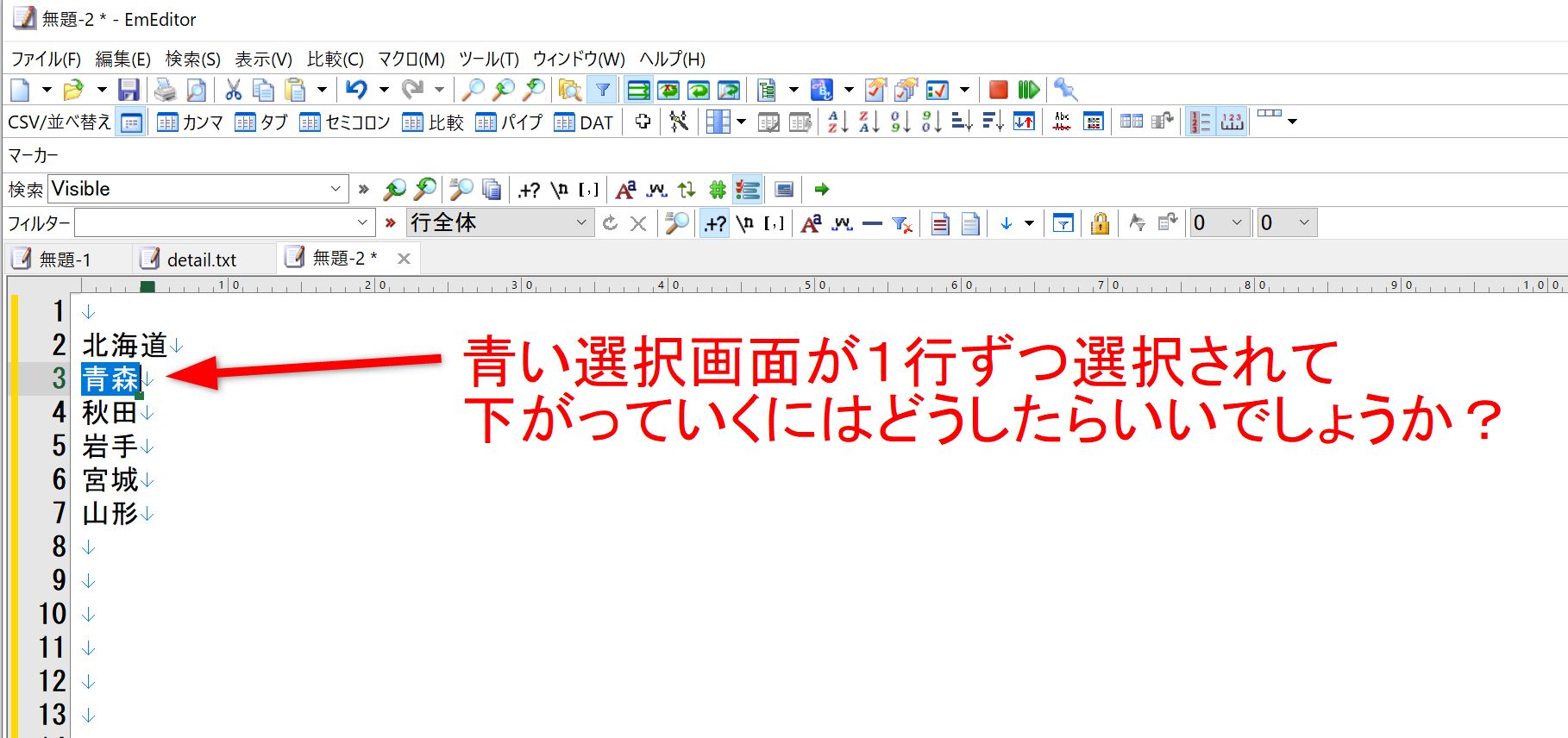Click the Refresh filter icon

pyautogui.click(x=610, y=223)
